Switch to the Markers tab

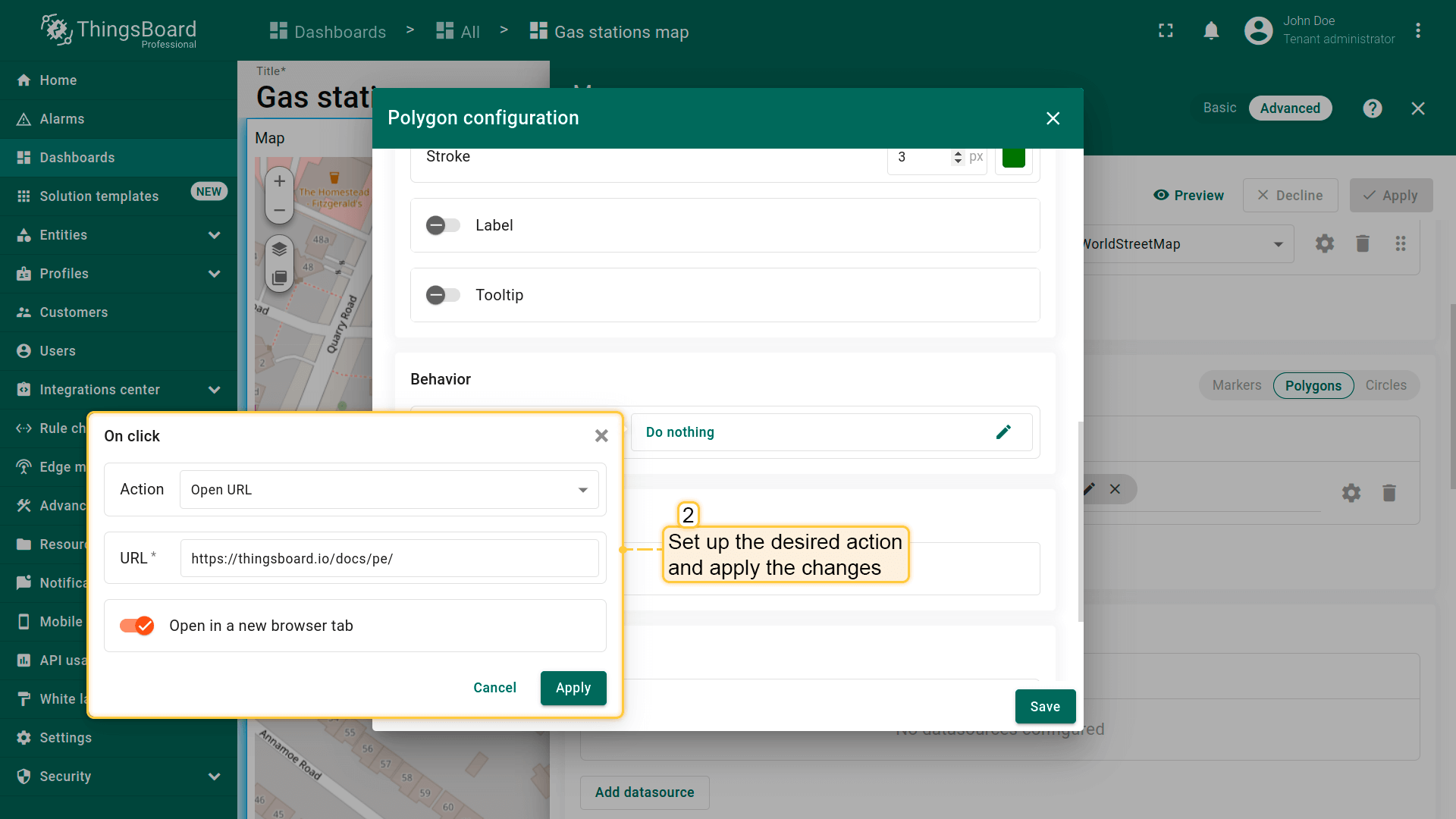coord(1236,385)
